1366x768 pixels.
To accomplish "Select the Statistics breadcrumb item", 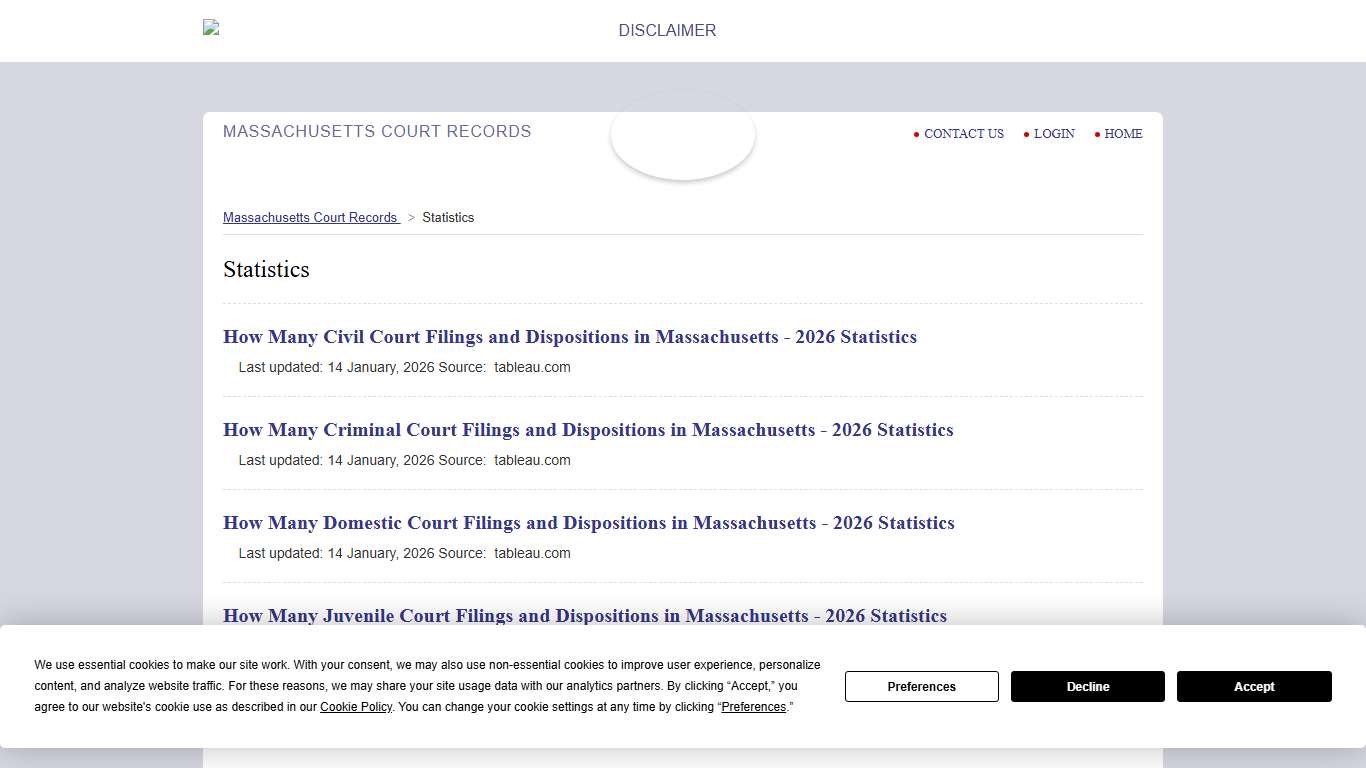I will (x=448, y=217).
